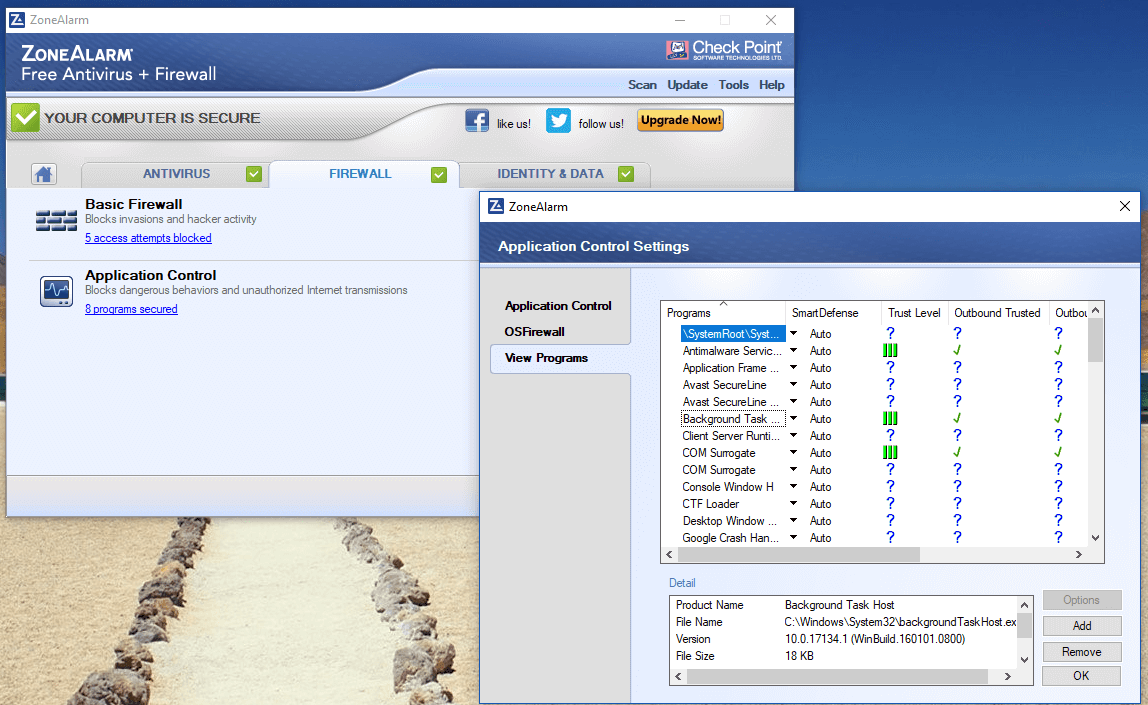Select the CTF Loader program row
The image size is (1148, 705).
(711, 504)
